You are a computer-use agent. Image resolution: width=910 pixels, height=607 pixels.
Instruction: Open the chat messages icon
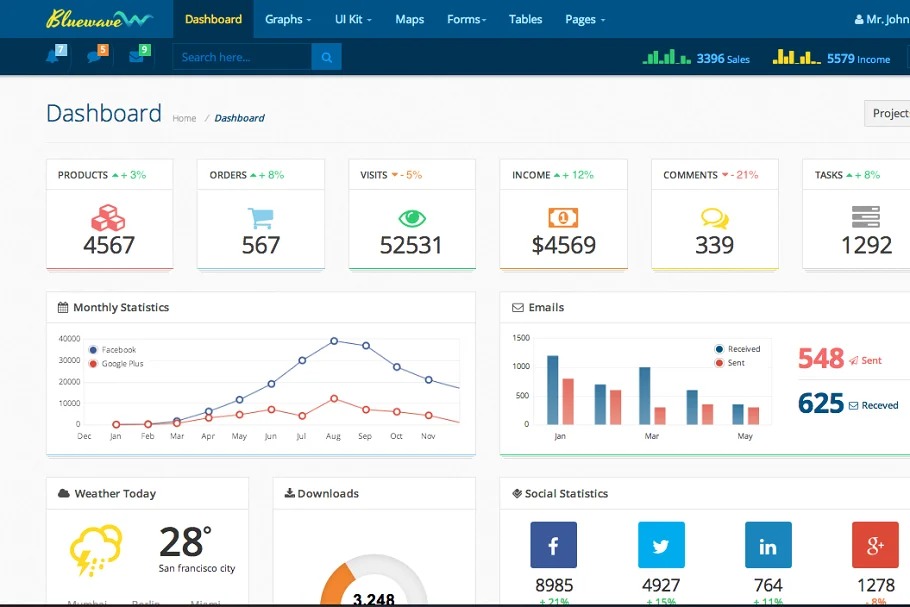coord(96,57)
